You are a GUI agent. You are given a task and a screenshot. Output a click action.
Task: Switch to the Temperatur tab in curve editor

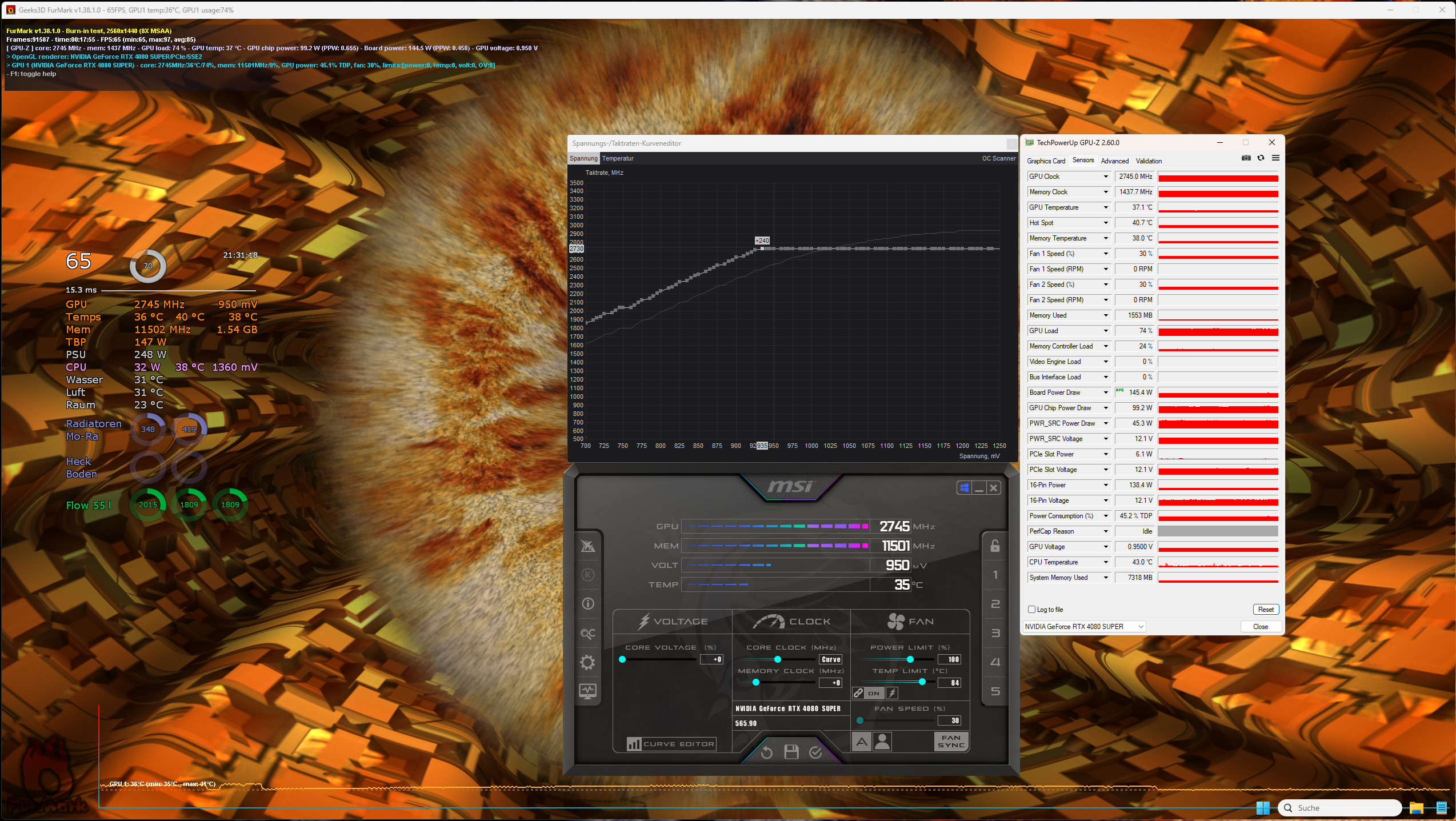(618, 158)
